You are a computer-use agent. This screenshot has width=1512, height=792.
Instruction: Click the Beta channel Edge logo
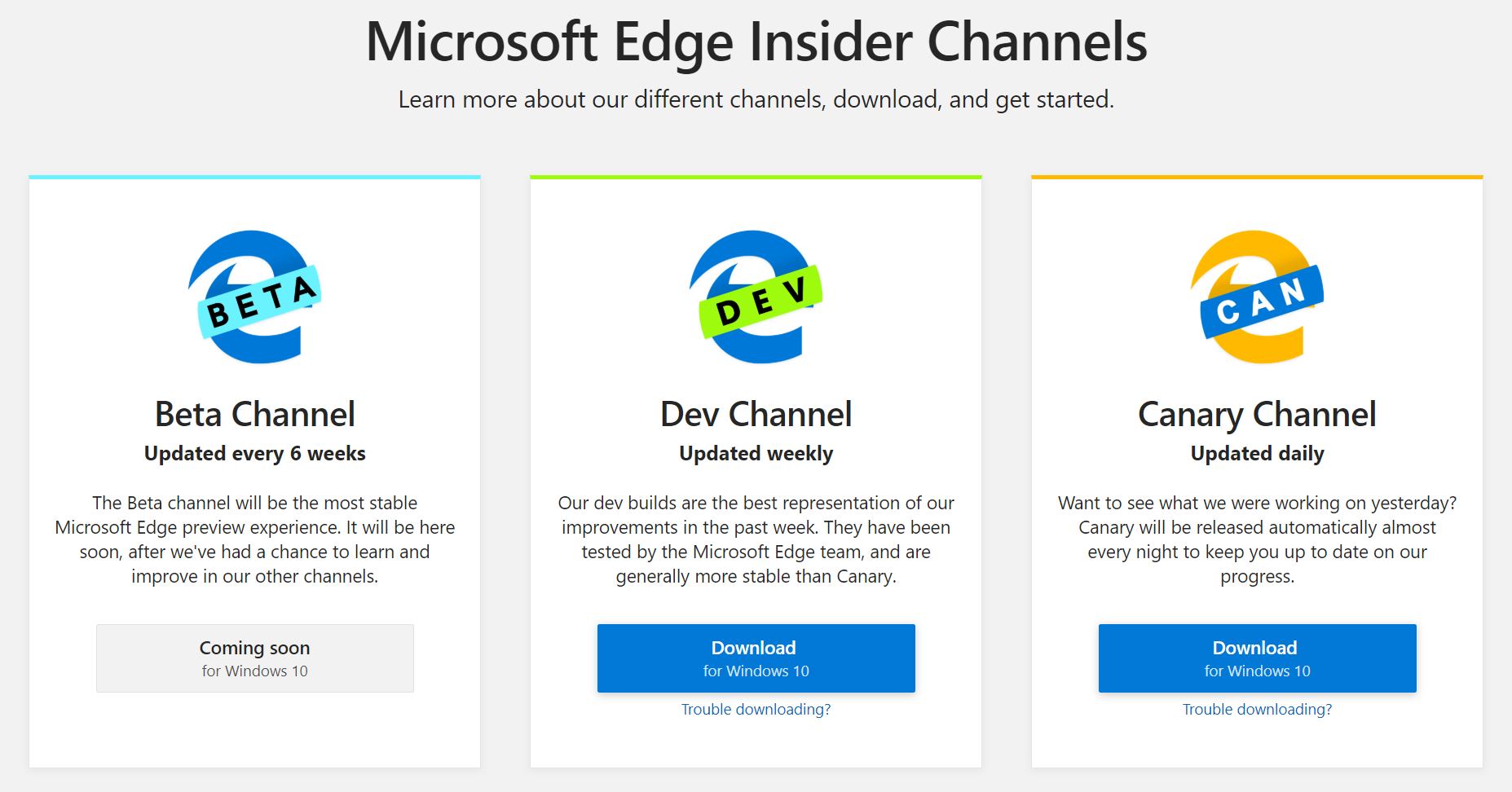pyautogui.click(x=254, y=297)
